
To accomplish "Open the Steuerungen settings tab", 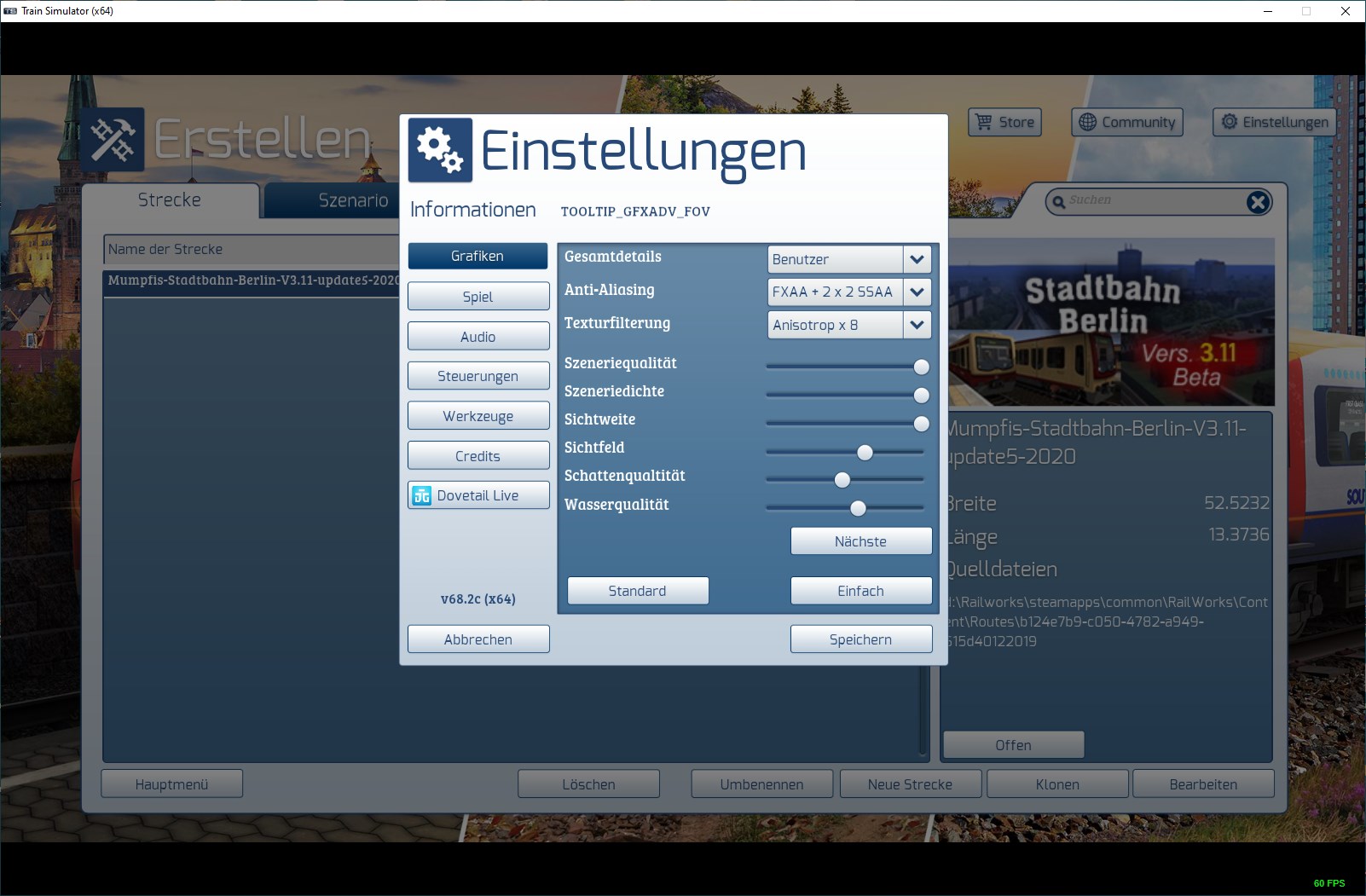I will click(478, 376).
